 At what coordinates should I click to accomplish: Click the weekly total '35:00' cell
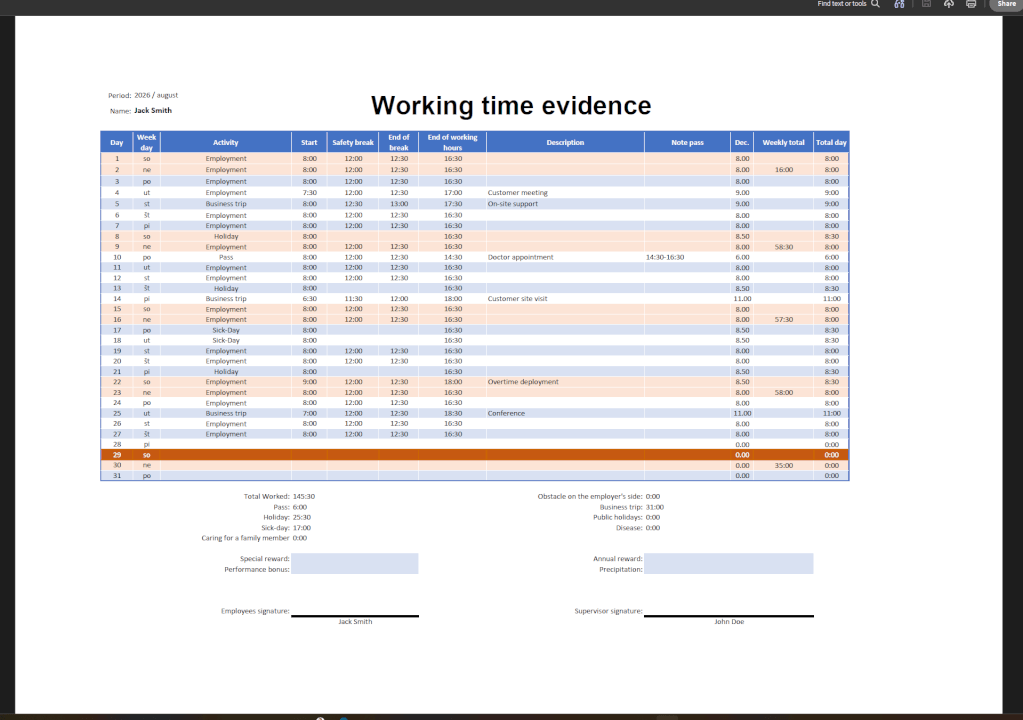(x=784, y=466)
